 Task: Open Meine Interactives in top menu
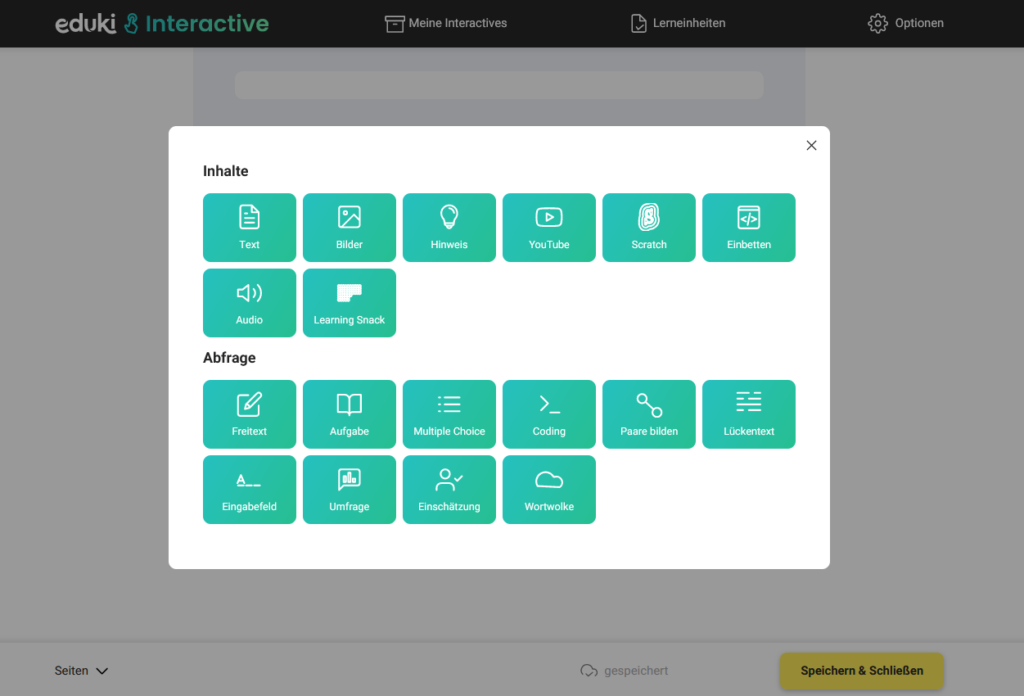pos(446,23)
